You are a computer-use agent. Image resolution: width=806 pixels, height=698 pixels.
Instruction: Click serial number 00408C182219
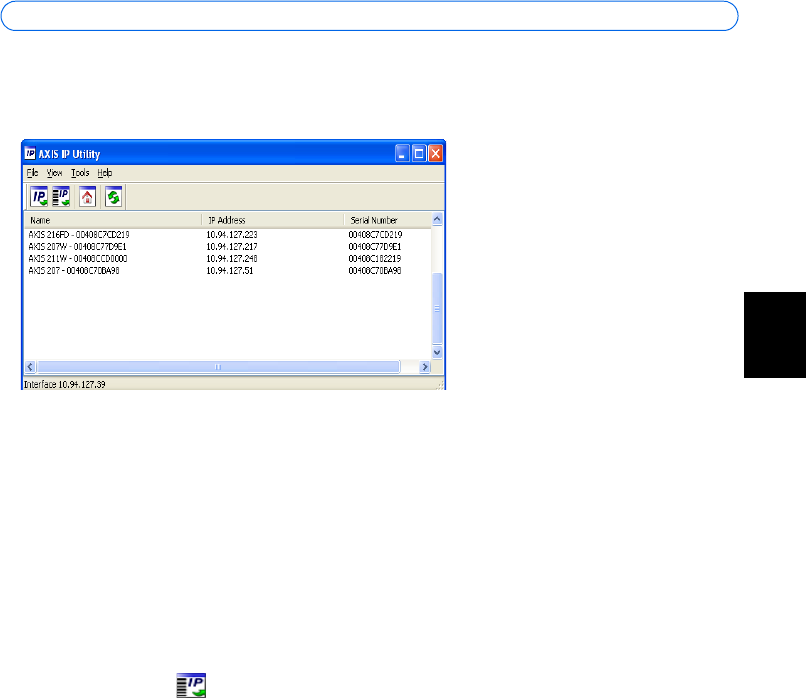(x=375, y=259)
